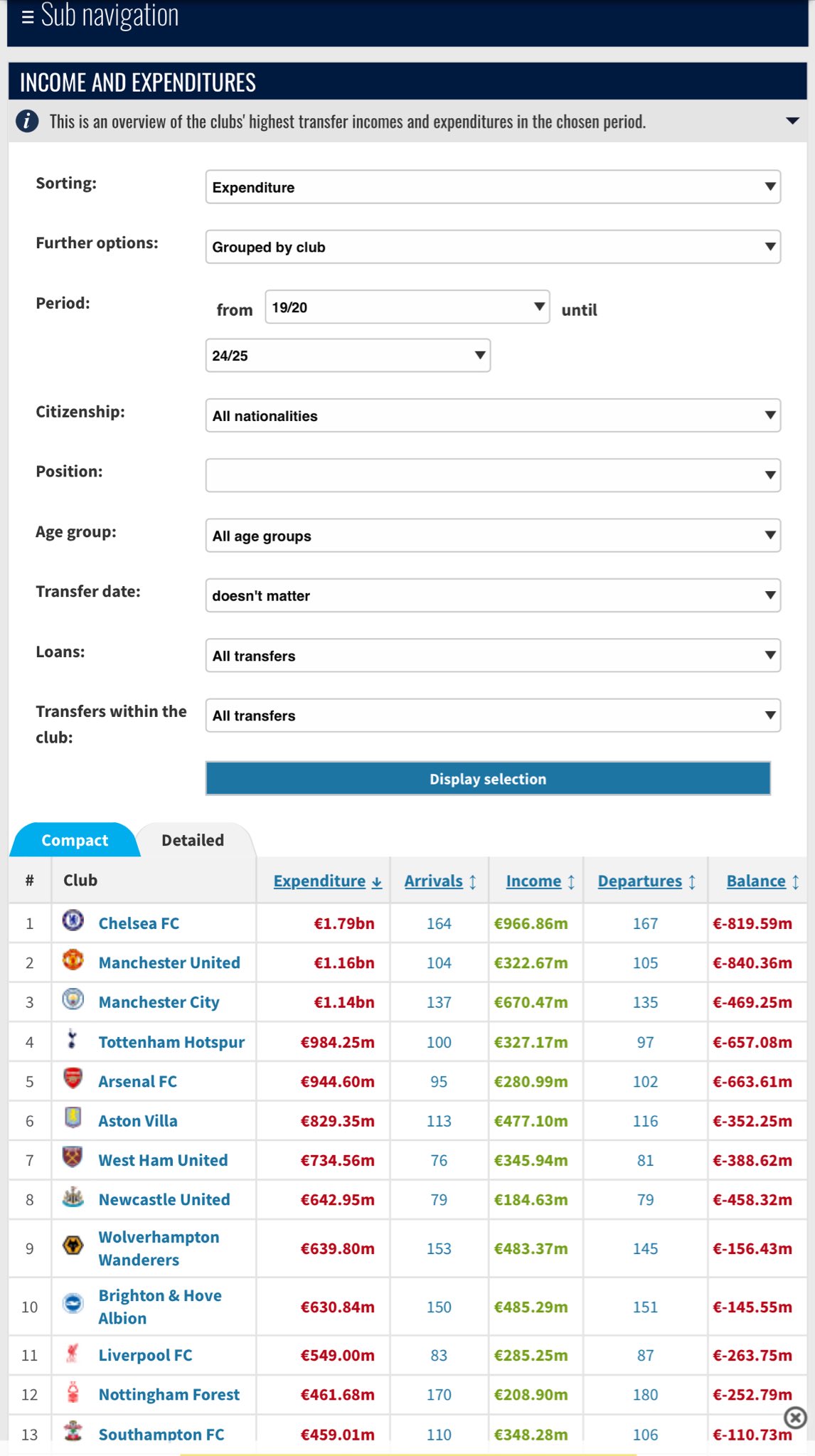Click the Nottingham Forest club crest
The width and height of the screenshot is (815, 1456).
73,1392
